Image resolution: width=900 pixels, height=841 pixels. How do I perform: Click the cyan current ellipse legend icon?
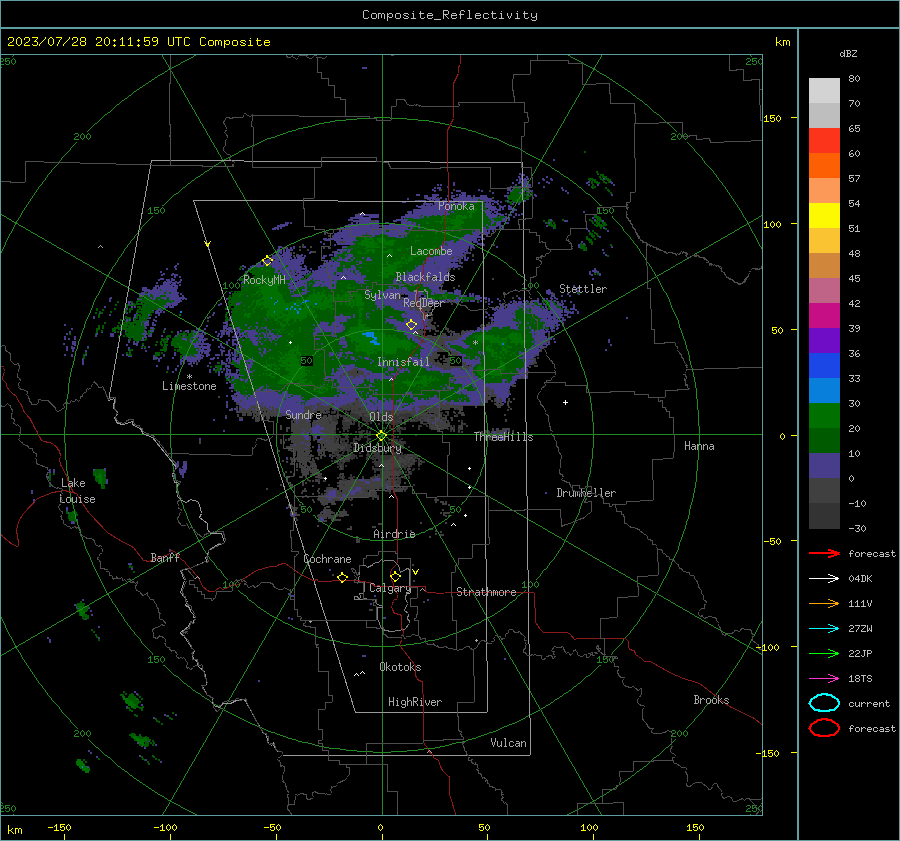[824, 703]
